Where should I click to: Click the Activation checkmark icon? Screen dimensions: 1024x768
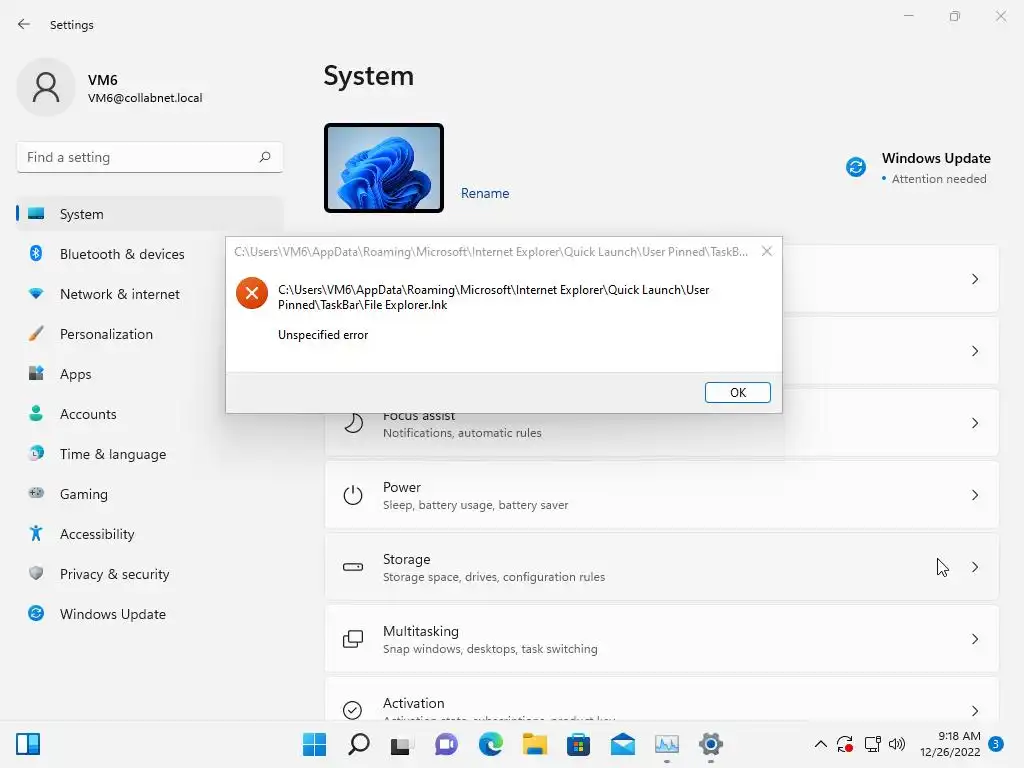click(353, 710)
